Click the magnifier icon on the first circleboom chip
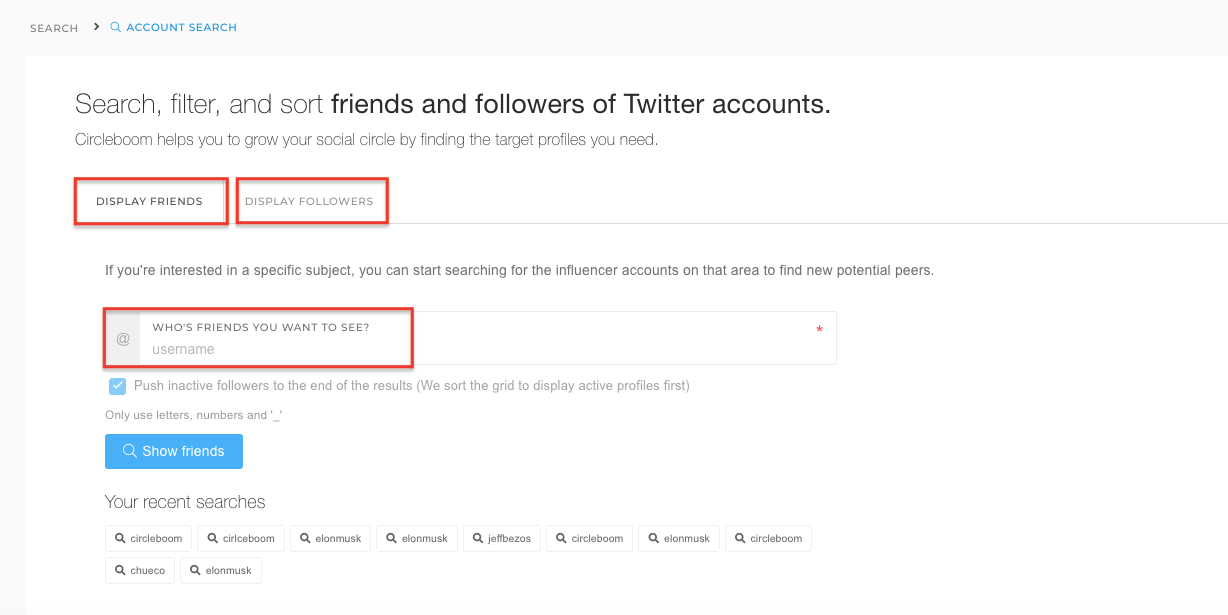 coord(119,538)
